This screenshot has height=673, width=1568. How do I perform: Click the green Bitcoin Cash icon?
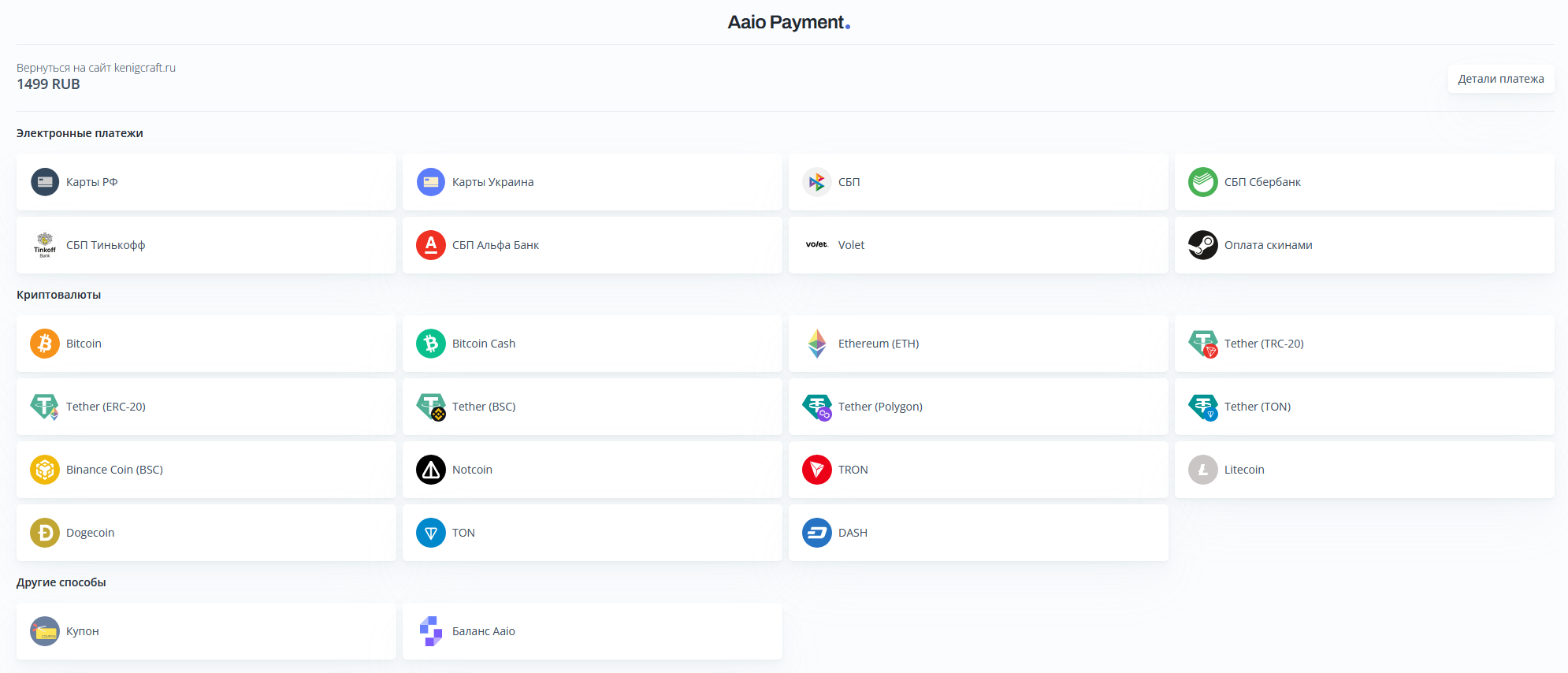pos(431,344)
